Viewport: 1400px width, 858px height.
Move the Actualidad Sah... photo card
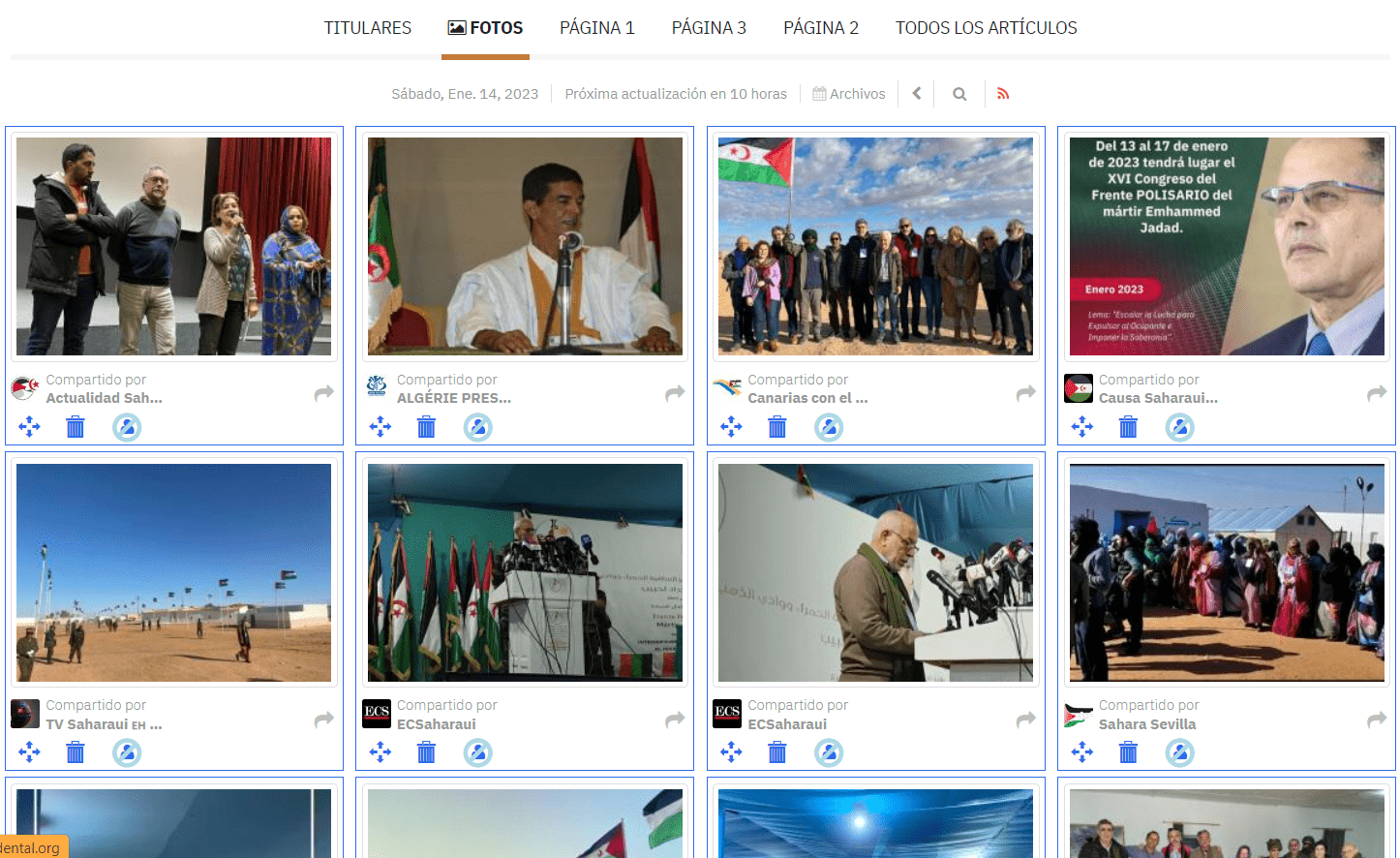point(29,426)
